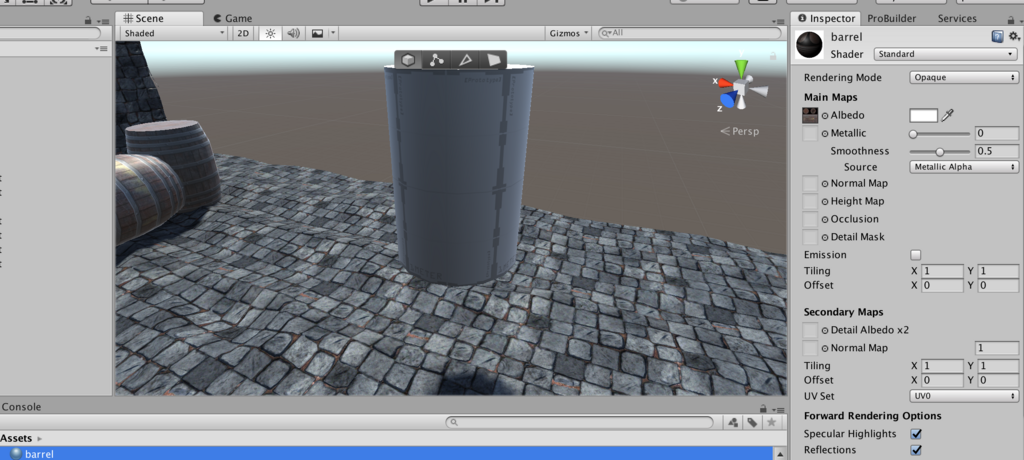Open Albedo white color swatch
This screenshot has width=1024, height=460.
923,116
